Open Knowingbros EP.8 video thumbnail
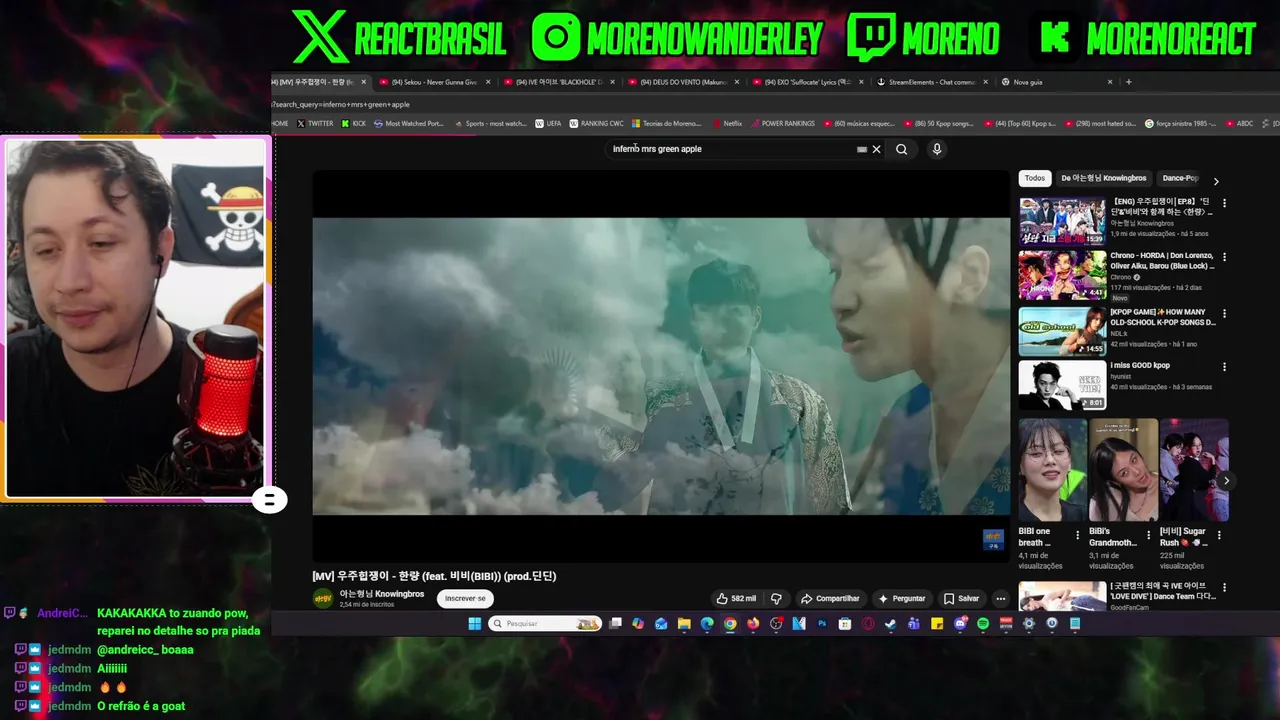This screenshot has width=1280, height=720. (x=1062, y=222)
